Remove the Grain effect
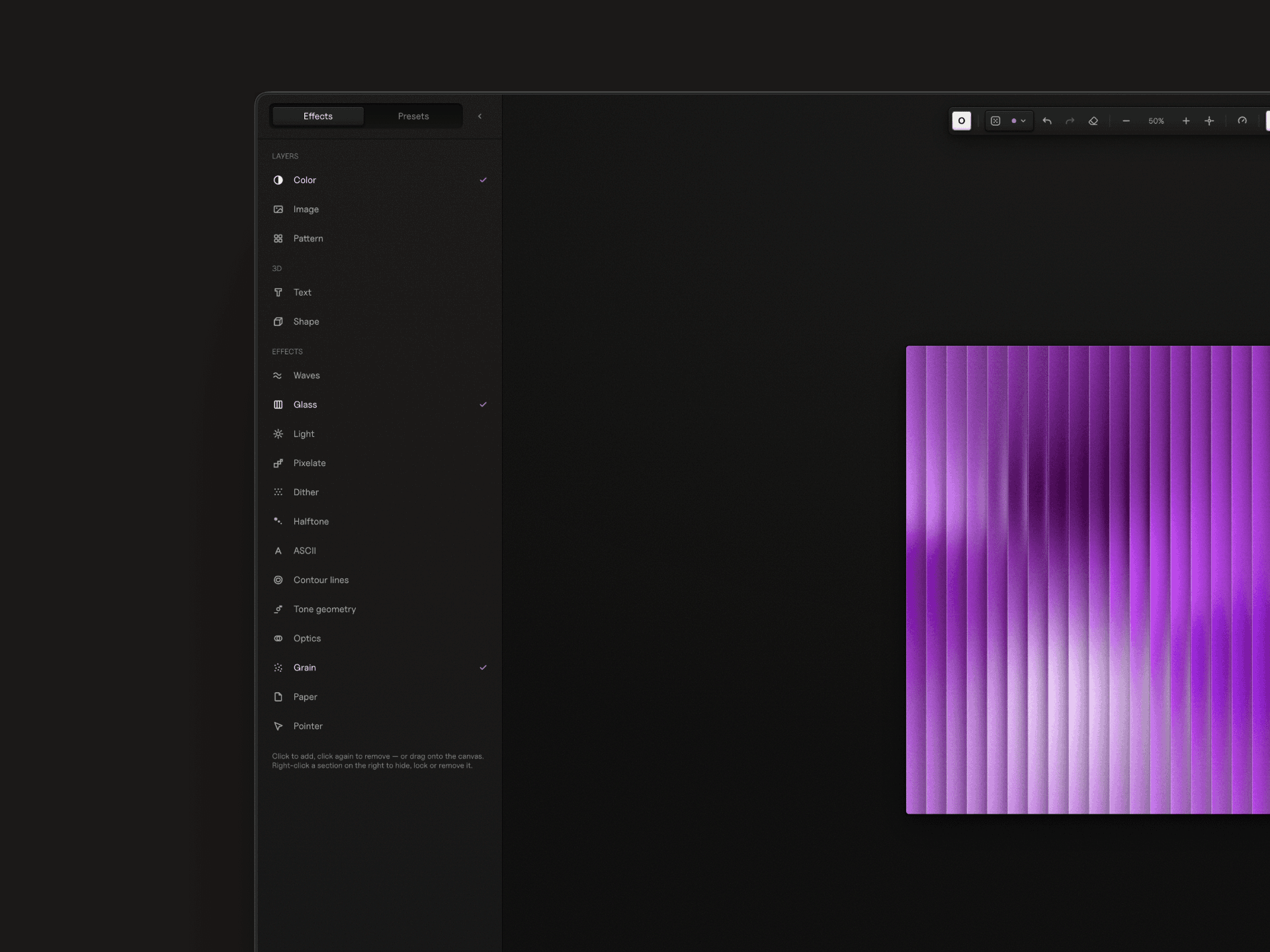The image size is (1270, 952). 380,668
